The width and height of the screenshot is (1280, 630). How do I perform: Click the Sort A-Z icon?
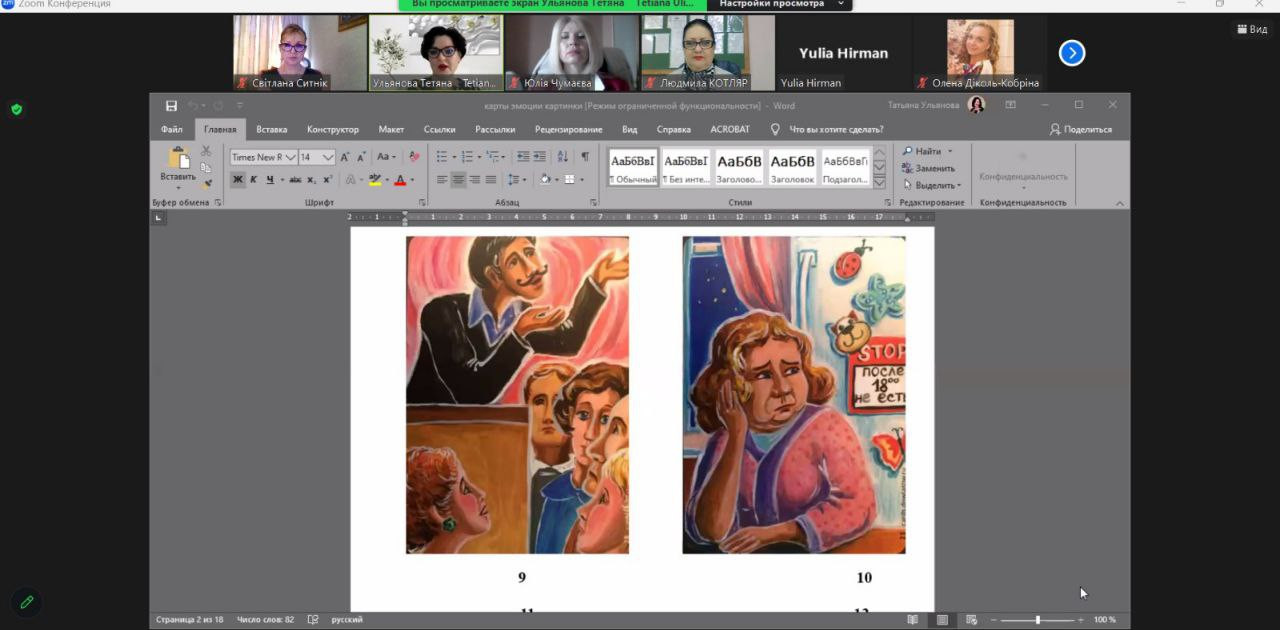tap(562, 157)
